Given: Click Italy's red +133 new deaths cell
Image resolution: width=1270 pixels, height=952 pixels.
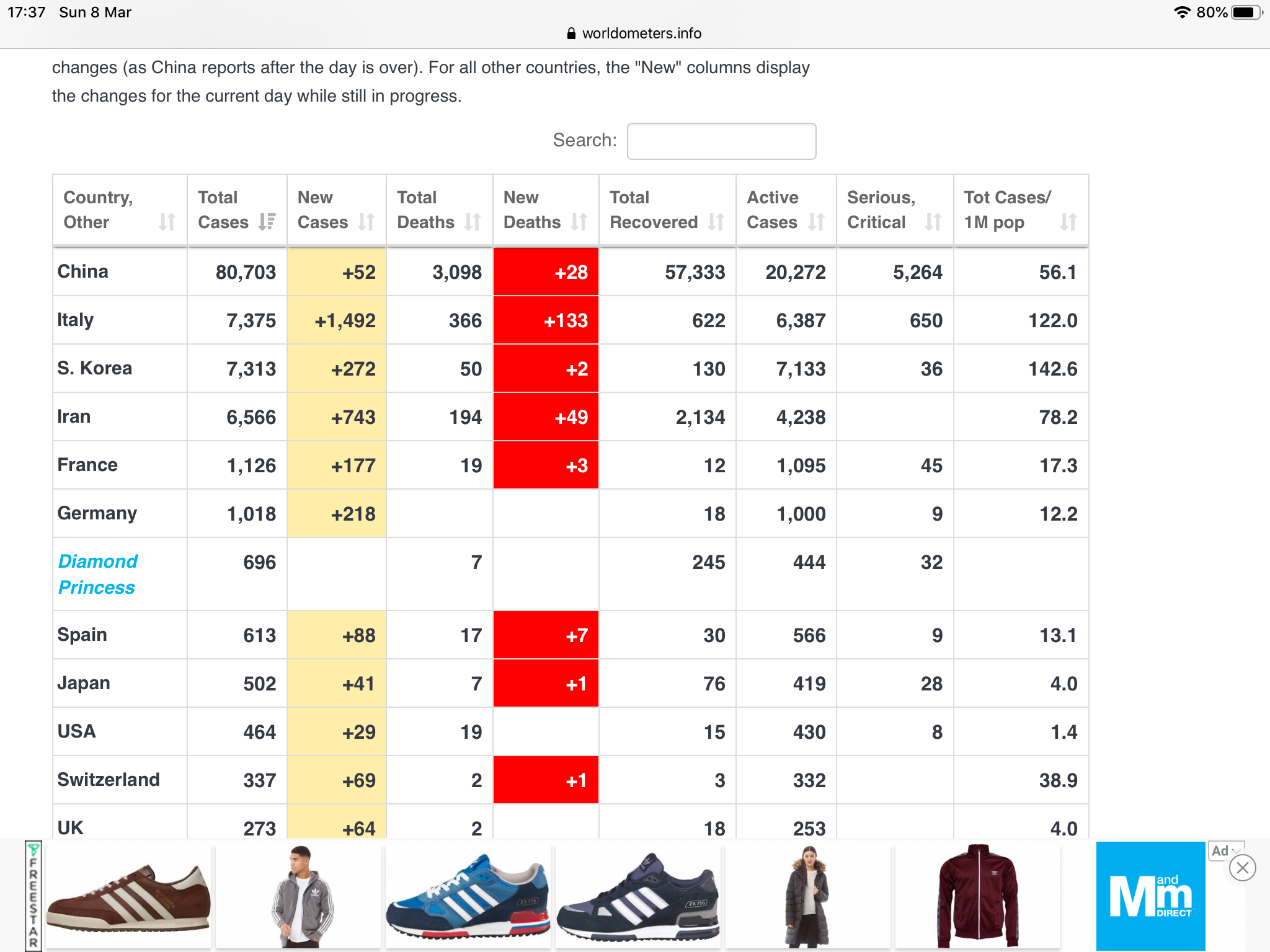Looking at the screenshot, I should (x=546, y=320).
